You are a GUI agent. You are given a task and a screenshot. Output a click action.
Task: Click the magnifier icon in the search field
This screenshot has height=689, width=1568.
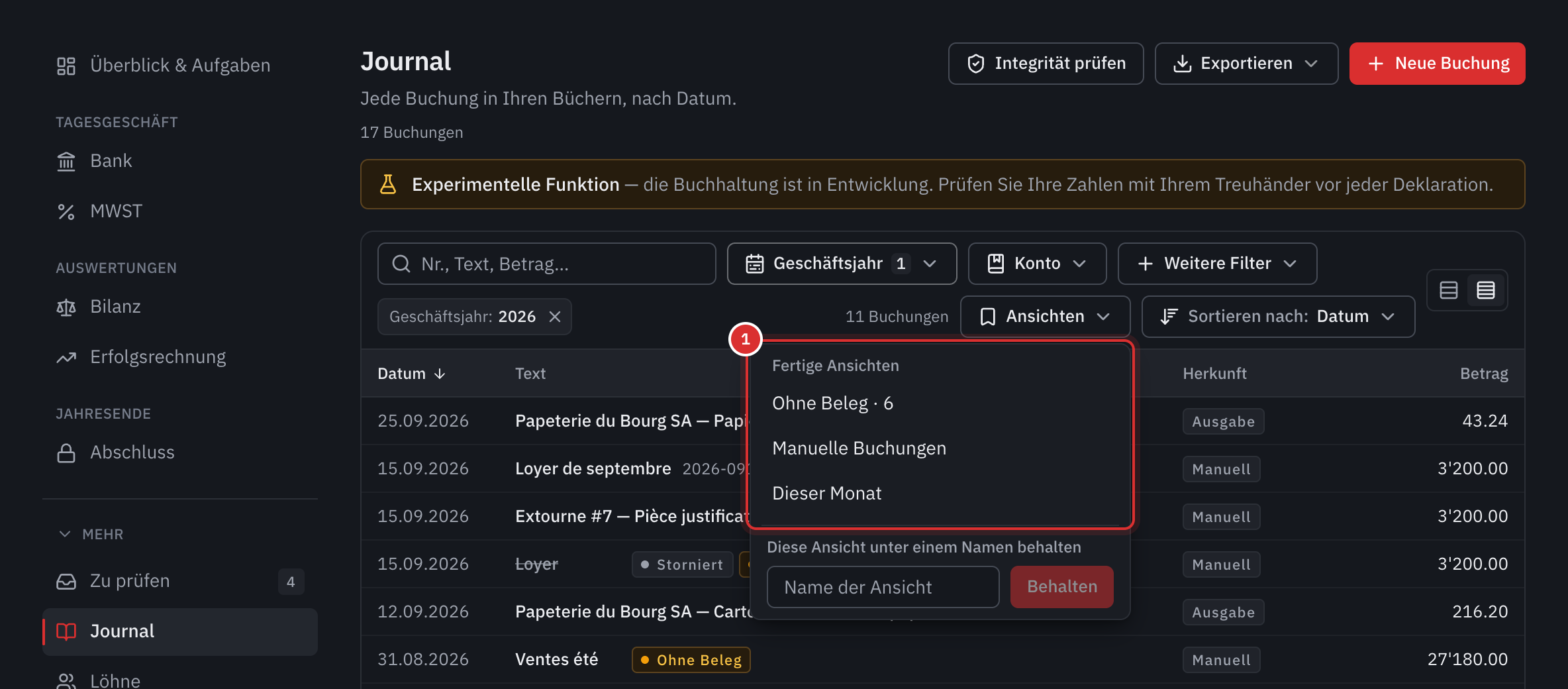point(401,264)
